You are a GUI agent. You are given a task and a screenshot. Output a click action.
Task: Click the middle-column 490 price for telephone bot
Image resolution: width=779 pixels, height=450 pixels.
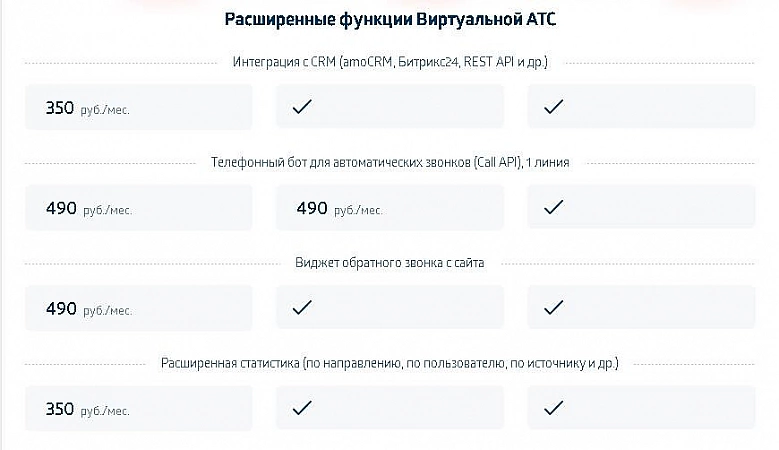pyautogui.click(x=312, y=208)
